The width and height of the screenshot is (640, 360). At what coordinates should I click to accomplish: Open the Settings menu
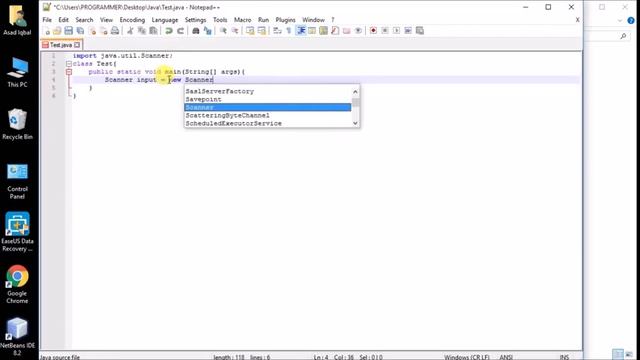[x=195, y=20]
